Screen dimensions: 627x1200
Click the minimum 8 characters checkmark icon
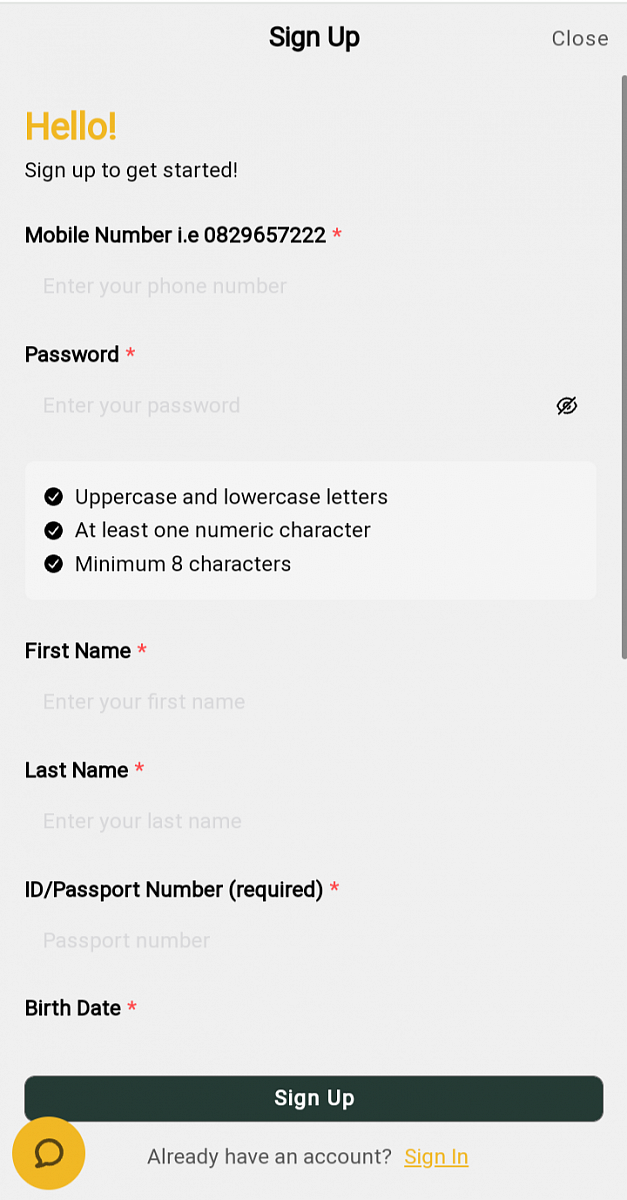coord(54,564)
